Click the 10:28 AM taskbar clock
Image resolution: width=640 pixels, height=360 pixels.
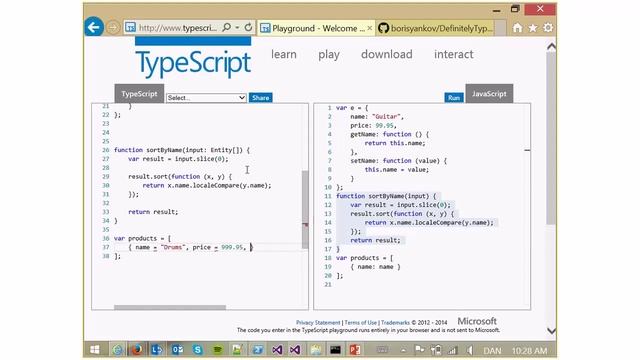click(x=529, y=351)
